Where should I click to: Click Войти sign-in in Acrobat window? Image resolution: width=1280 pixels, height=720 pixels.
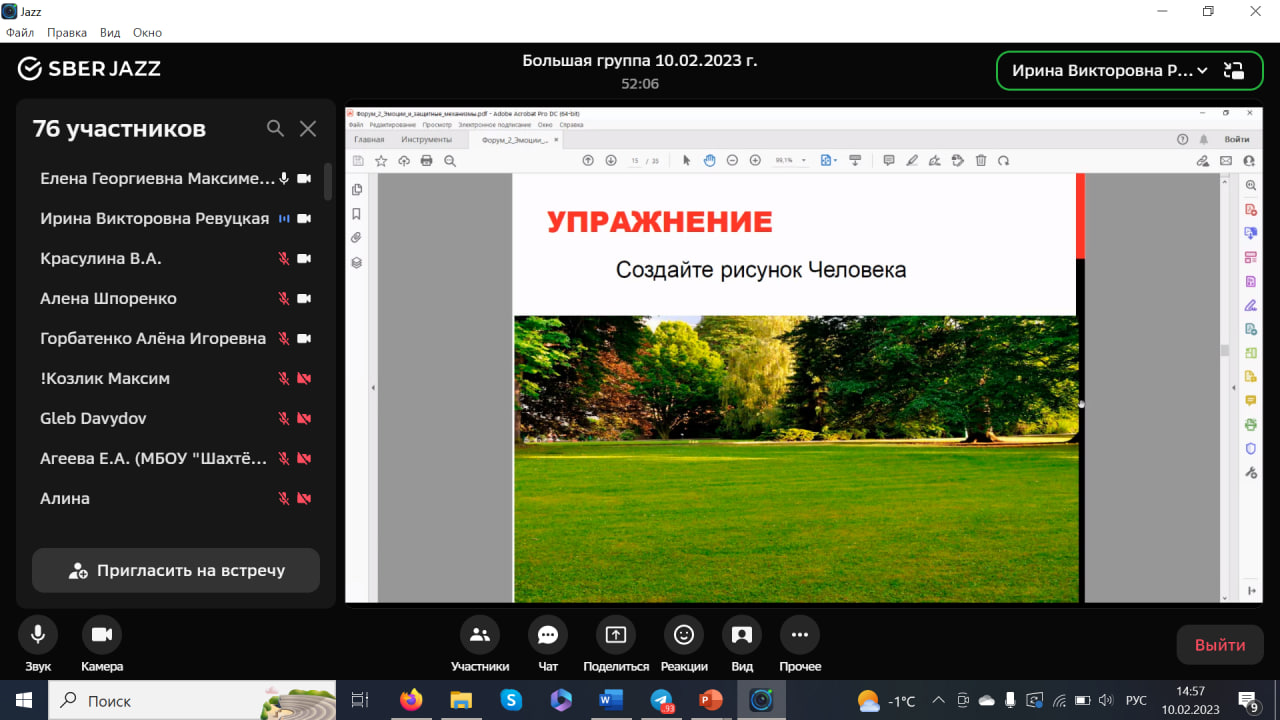[x=1236, y=140]
